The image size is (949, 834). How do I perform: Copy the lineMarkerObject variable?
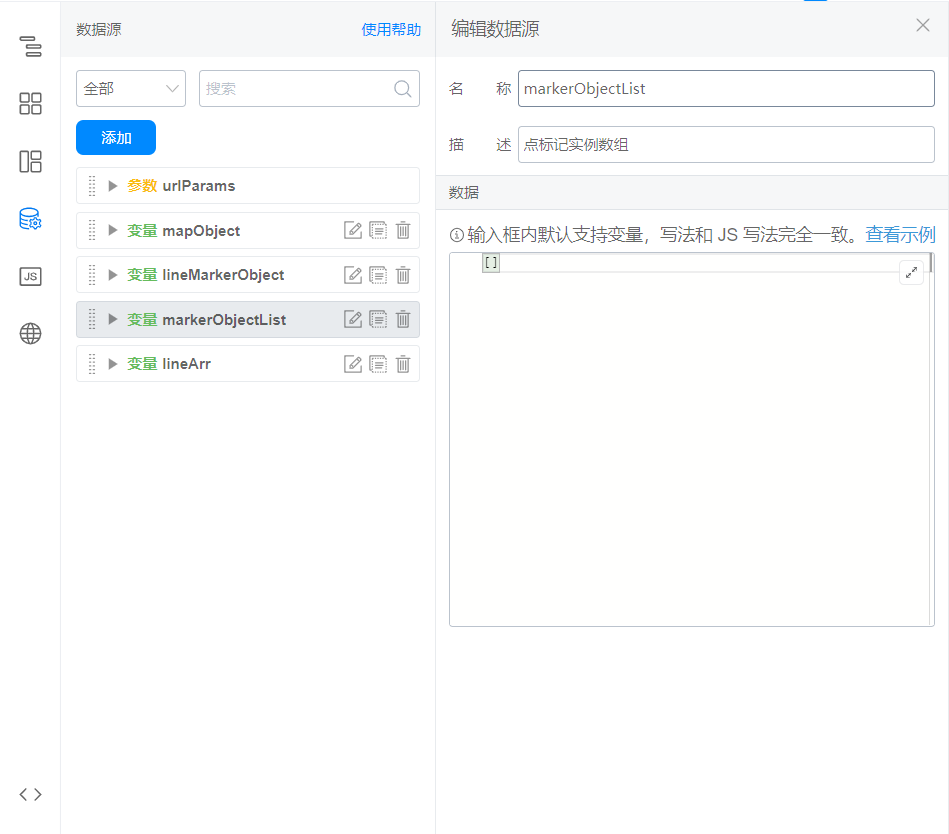click(378, 275)
